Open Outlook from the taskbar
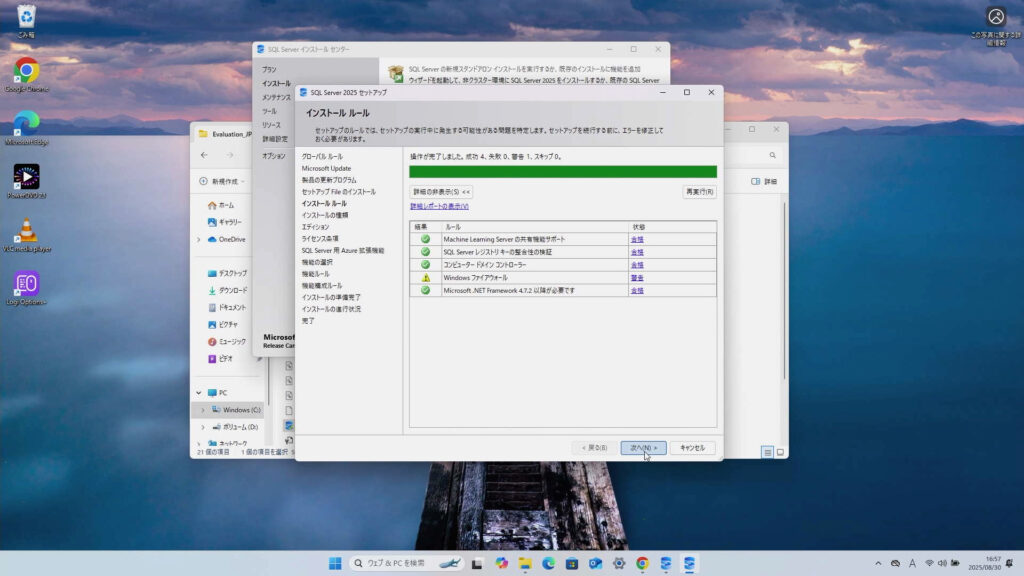1024x576 pixels. 596,564
